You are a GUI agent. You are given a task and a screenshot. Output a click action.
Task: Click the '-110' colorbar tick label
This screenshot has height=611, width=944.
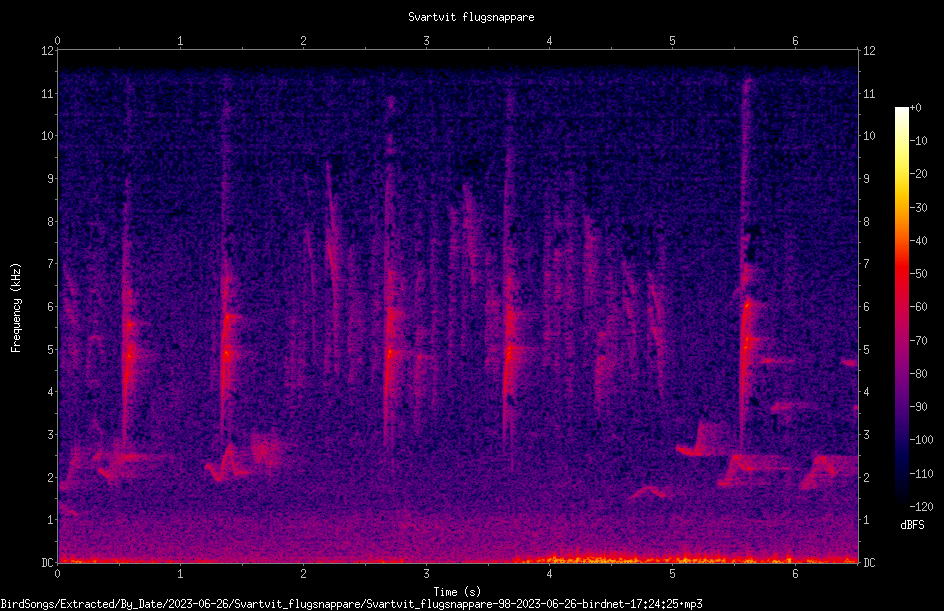pos(921,474)
